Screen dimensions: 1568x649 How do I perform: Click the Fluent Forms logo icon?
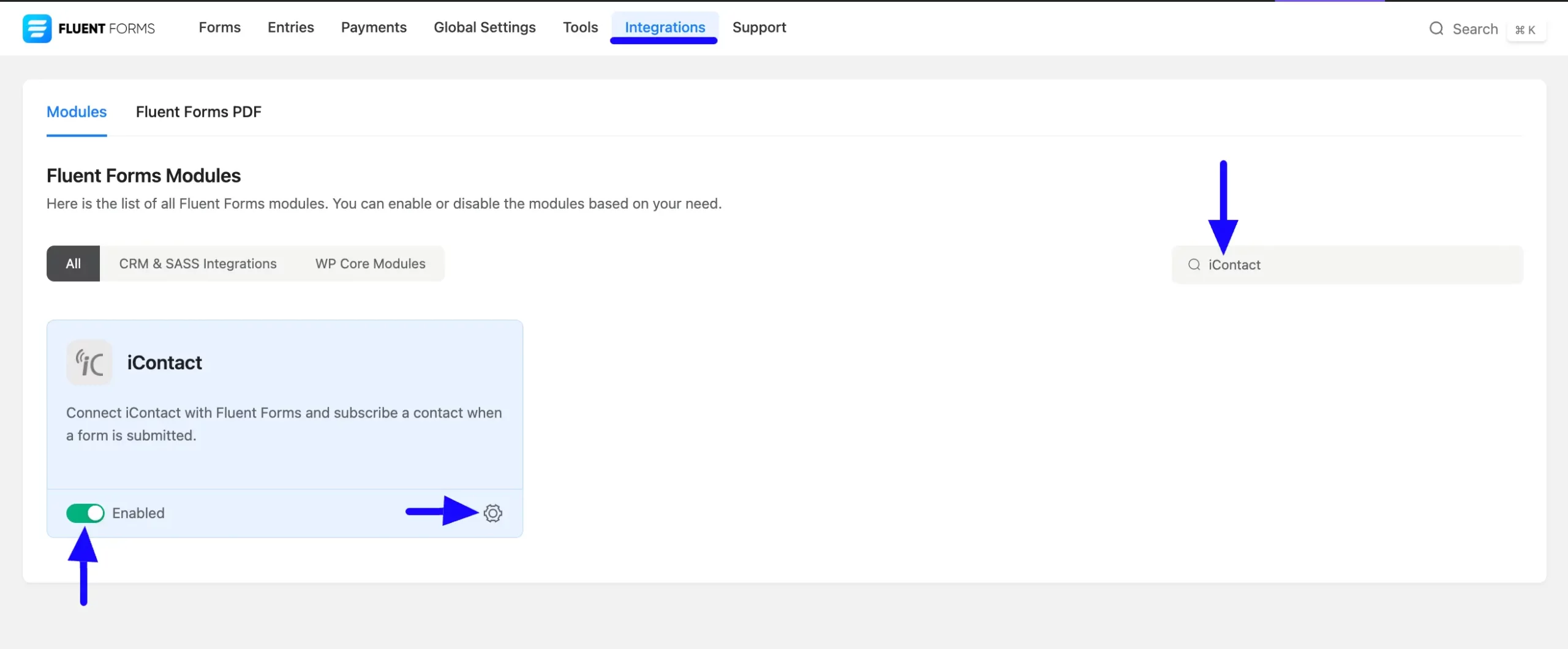click(37, 28)
